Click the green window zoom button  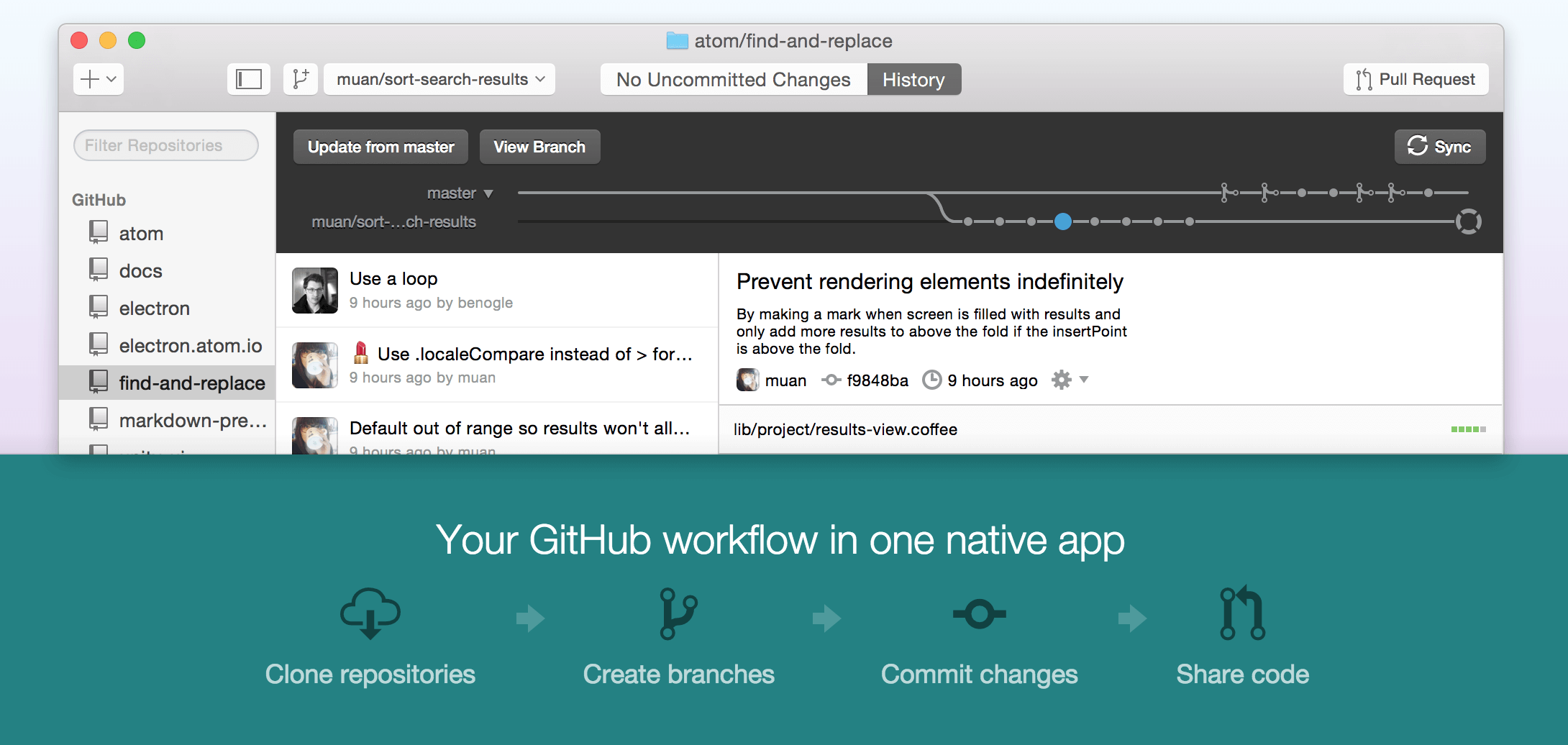coord(137,40)
